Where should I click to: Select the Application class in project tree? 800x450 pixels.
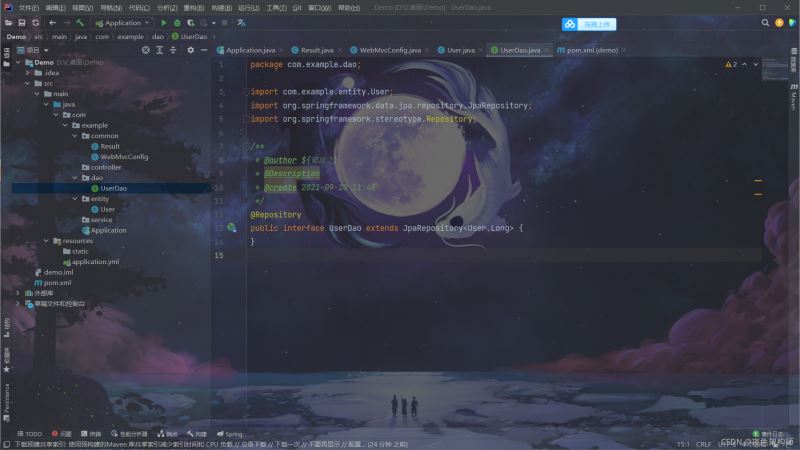108,230
